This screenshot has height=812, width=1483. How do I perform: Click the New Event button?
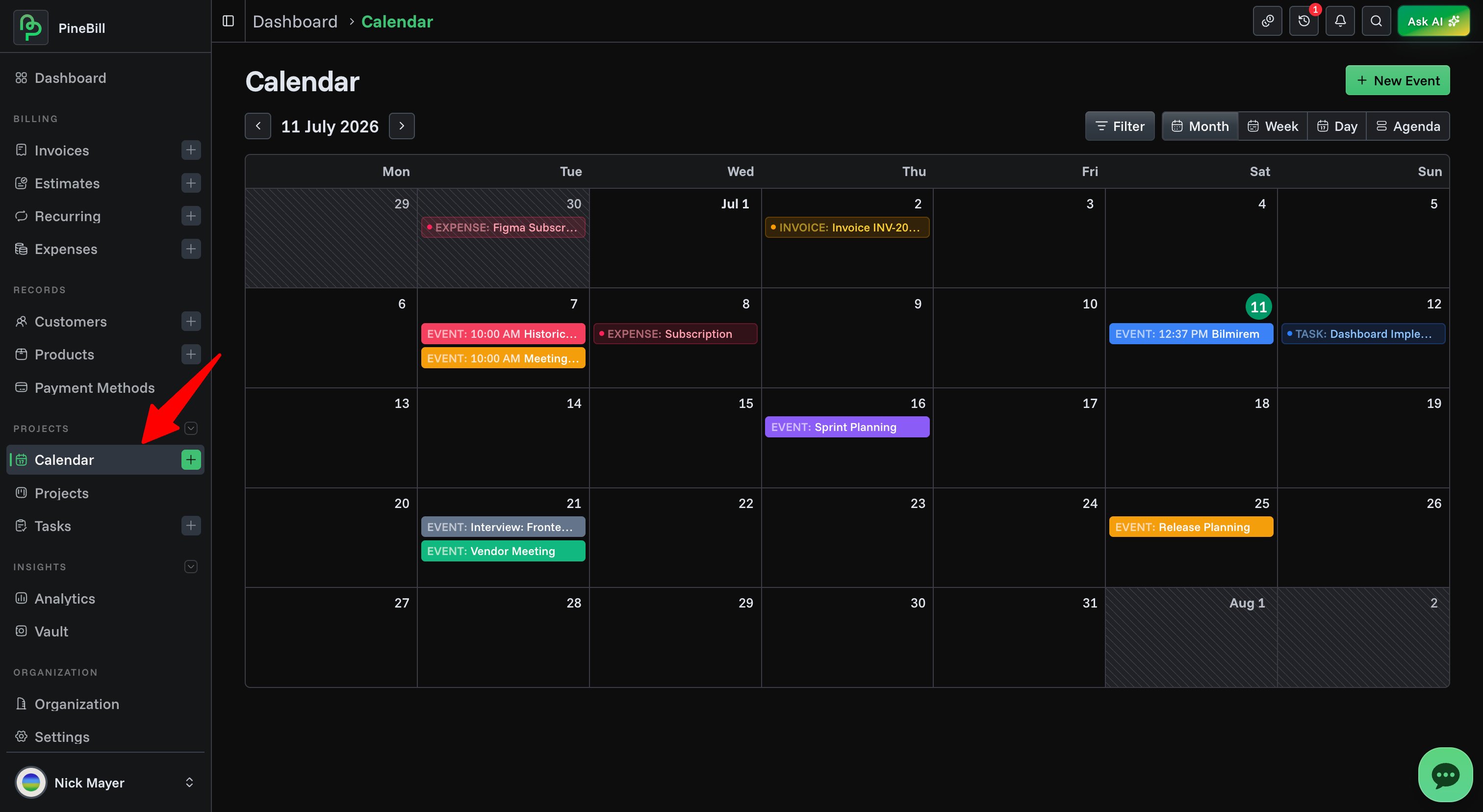coord(1397,80)
